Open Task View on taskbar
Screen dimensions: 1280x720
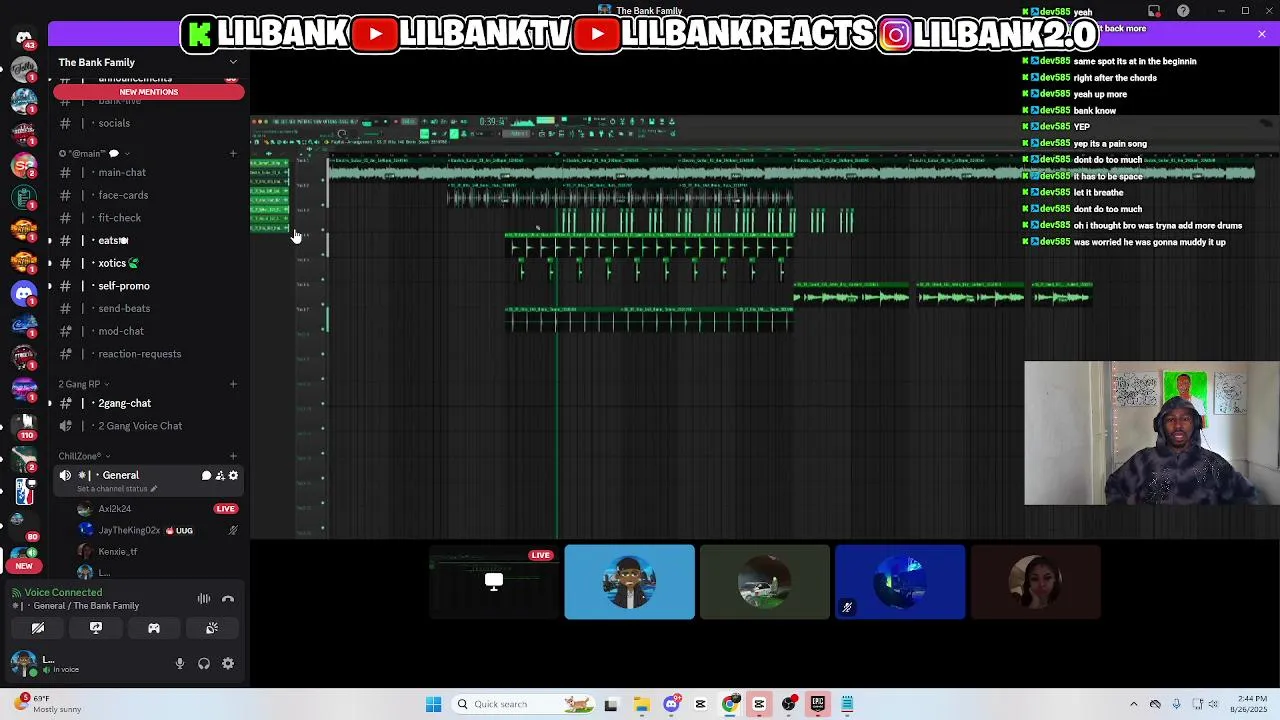tap(611, 704)
